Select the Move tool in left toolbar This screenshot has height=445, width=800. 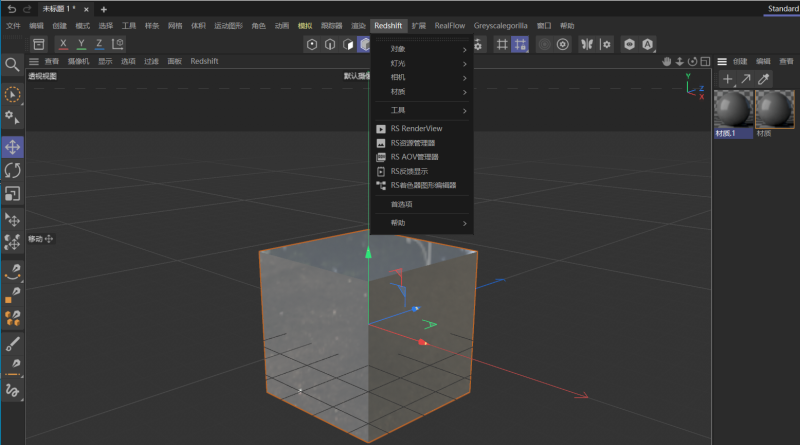12,147
